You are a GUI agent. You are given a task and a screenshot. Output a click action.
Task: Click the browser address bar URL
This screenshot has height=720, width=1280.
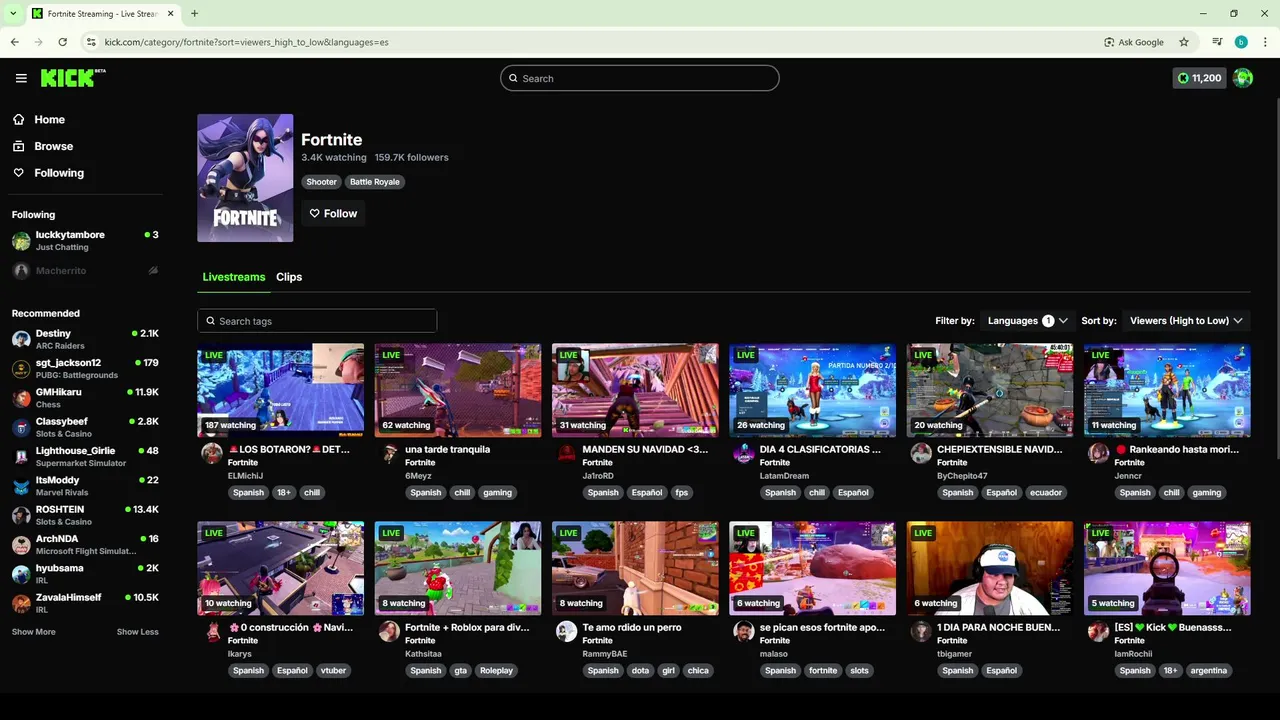pyautogui.click(x=246, y=42)
